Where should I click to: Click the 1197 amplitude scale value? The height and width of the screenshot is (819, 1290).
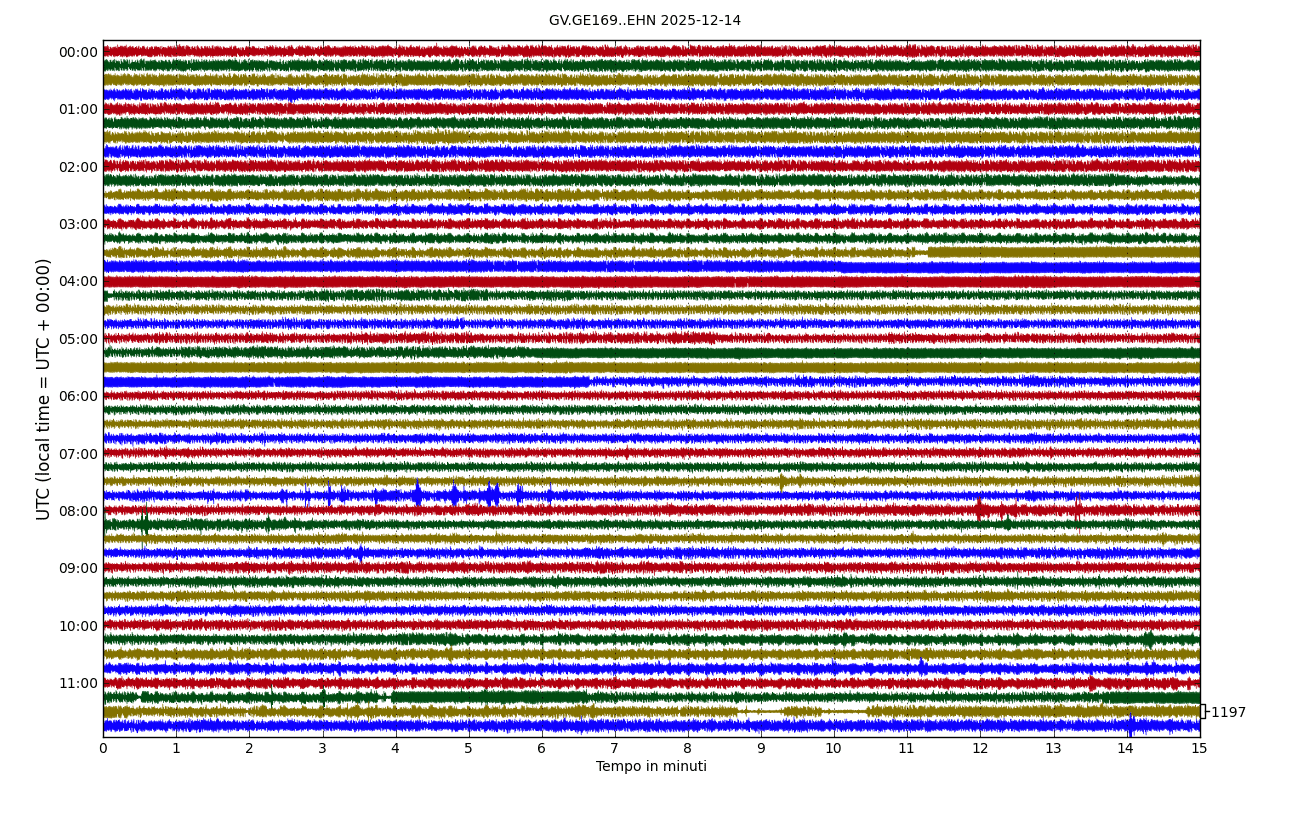(1228, 713)
